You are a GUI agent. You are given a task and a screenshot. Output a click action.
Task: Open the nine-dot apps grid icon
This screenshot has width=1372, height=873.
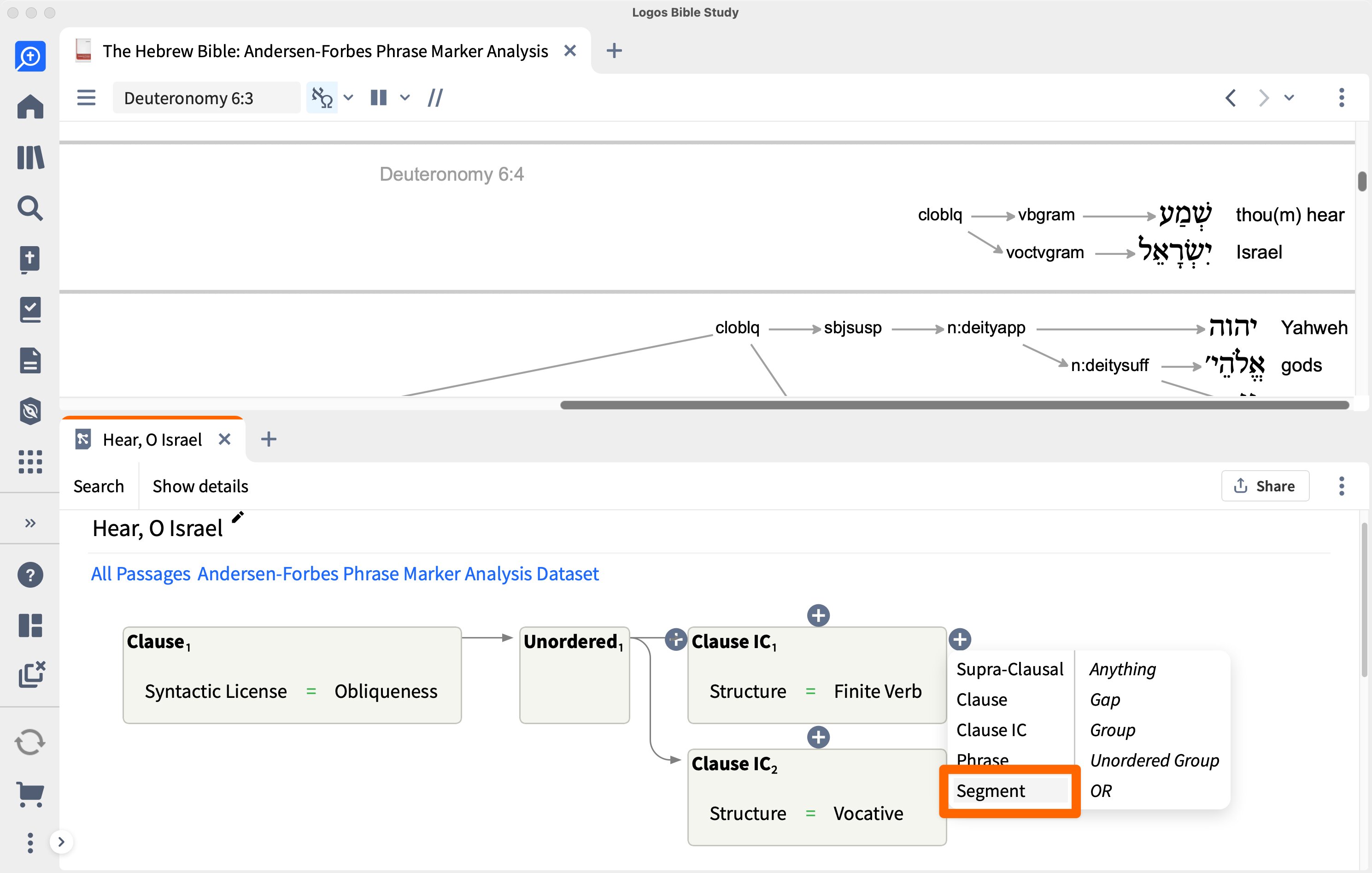click(30, 462)
